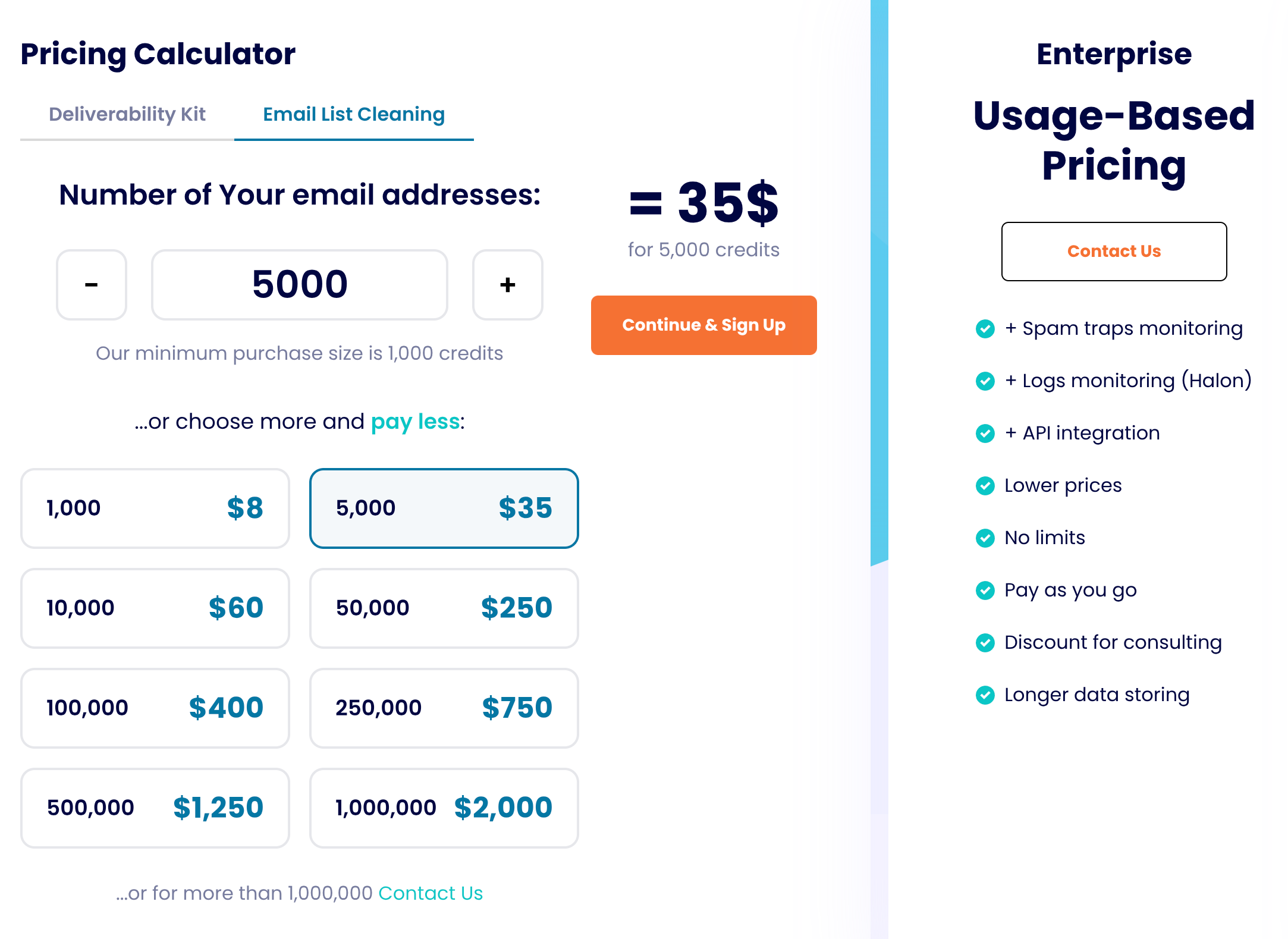Choose the 1,000,000 credits for $2,000 tier
The width and height of the screenshot is (1288, 939).
(444, 808)
